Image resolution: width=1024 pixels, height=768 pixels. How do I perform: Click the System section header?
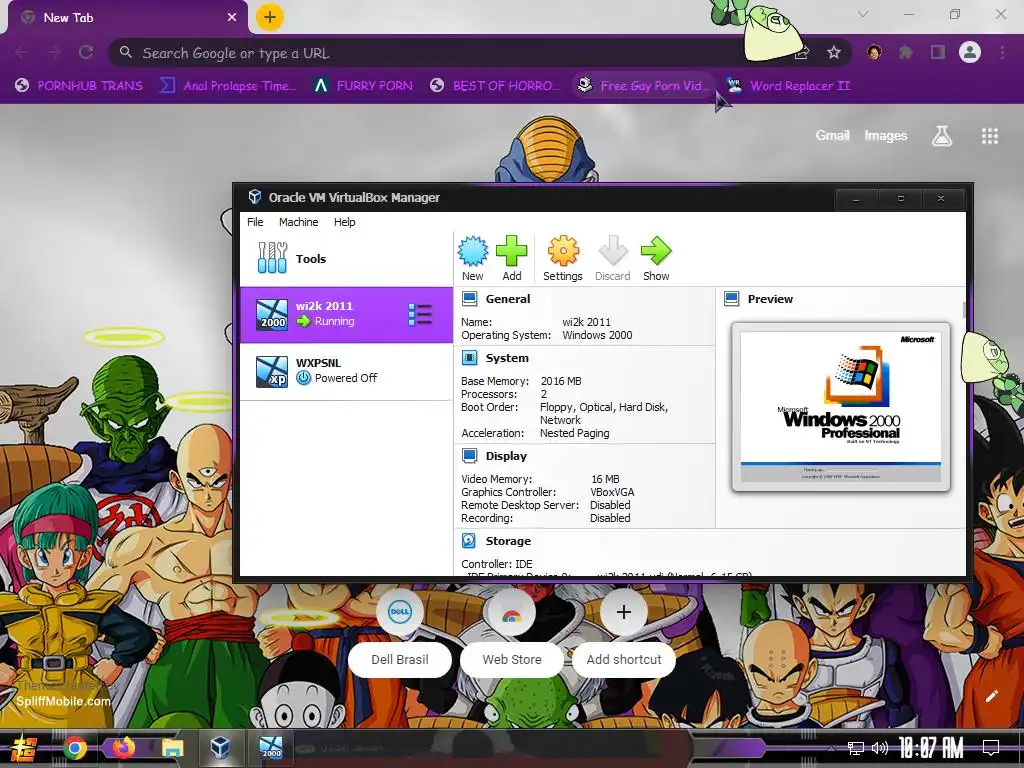[507, 358]
